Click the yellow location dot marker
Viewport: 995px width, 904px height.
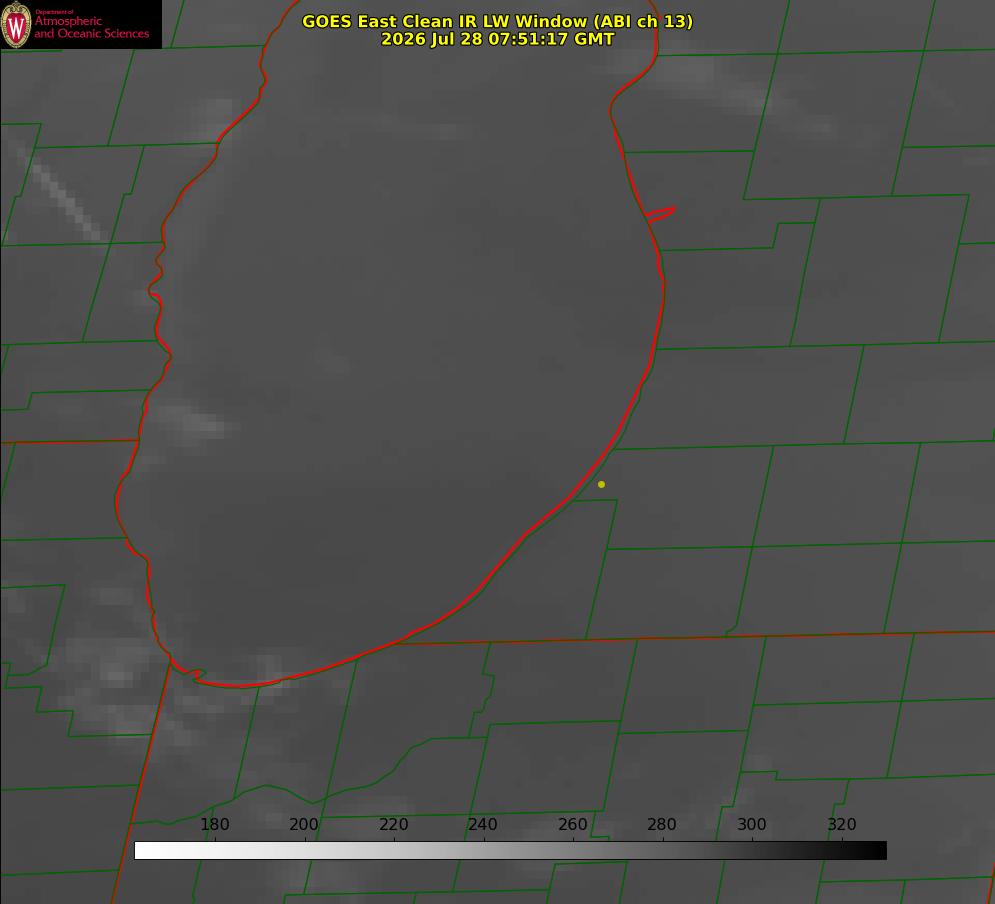tap(601, 484)
